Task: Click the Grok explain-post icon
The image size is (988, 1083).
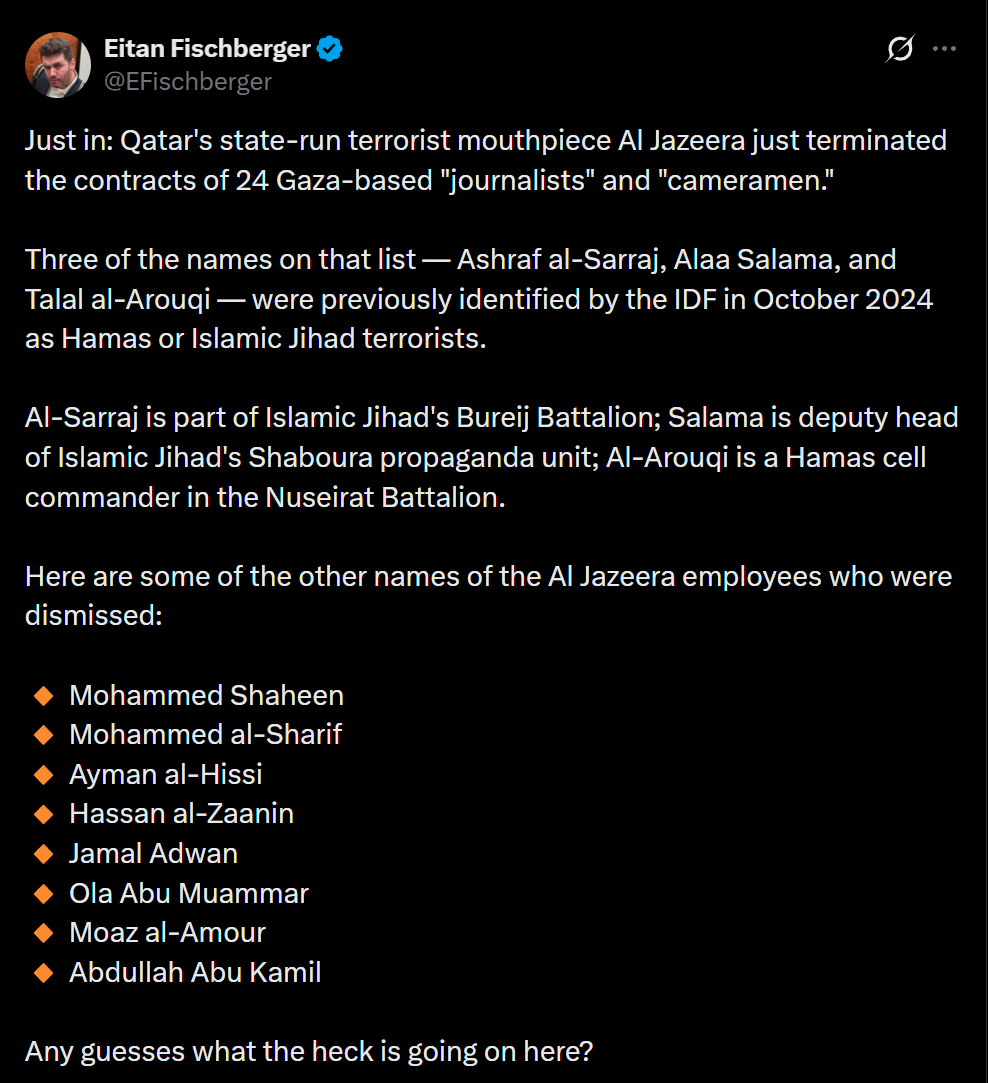Action: (x=900, y=48)
